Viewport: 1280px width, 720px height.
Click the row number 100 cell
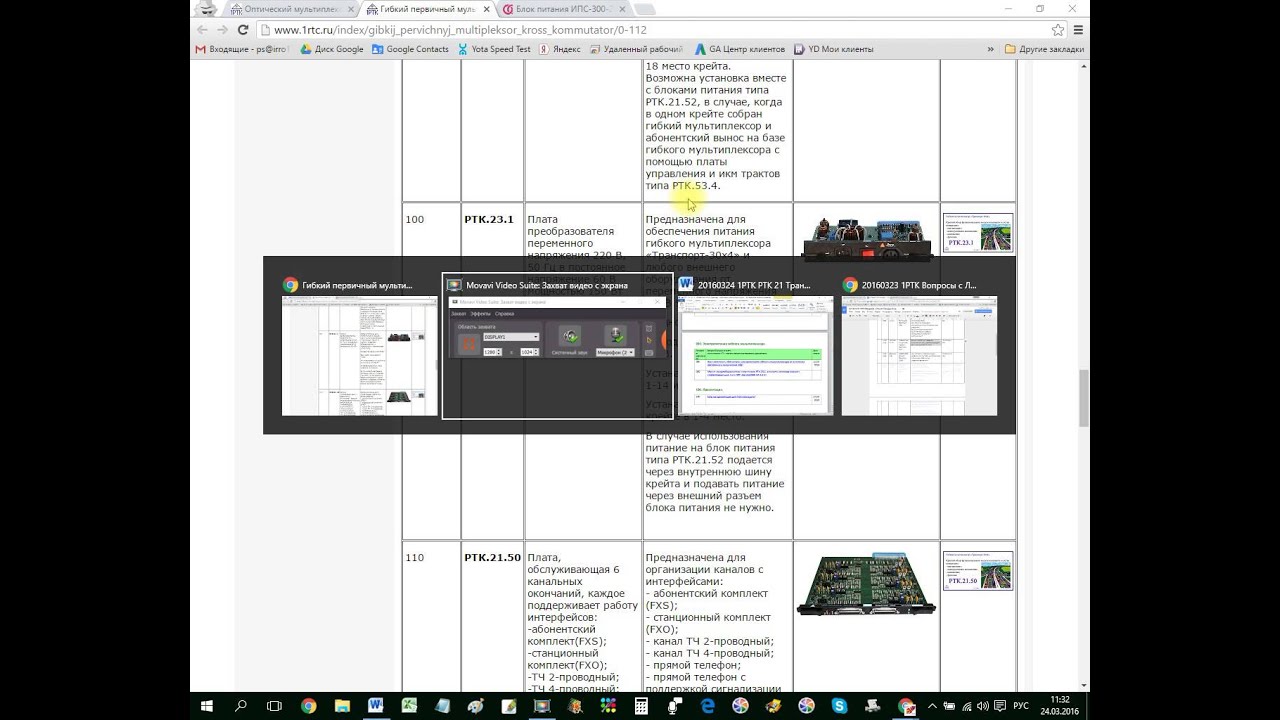click(414, 219)
